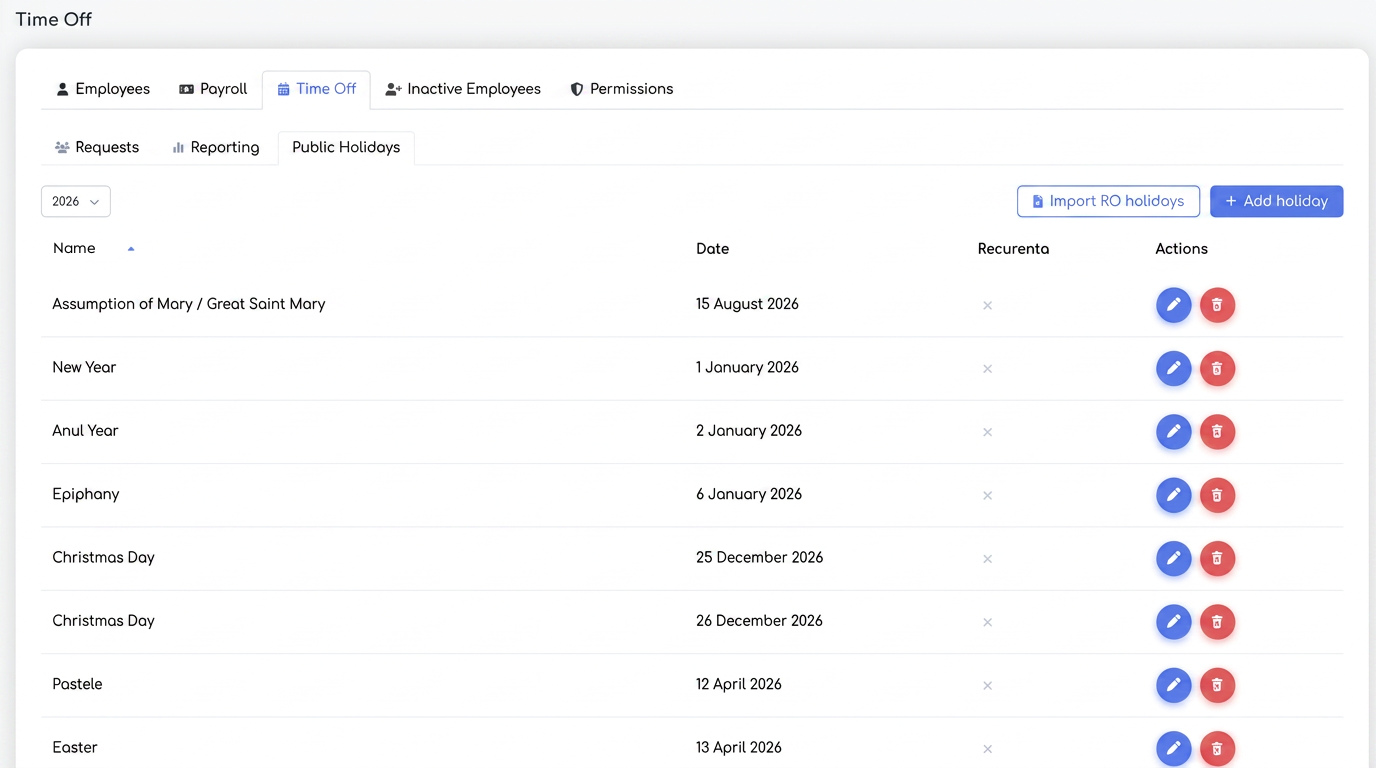Click the Add holiday button

1276,201
